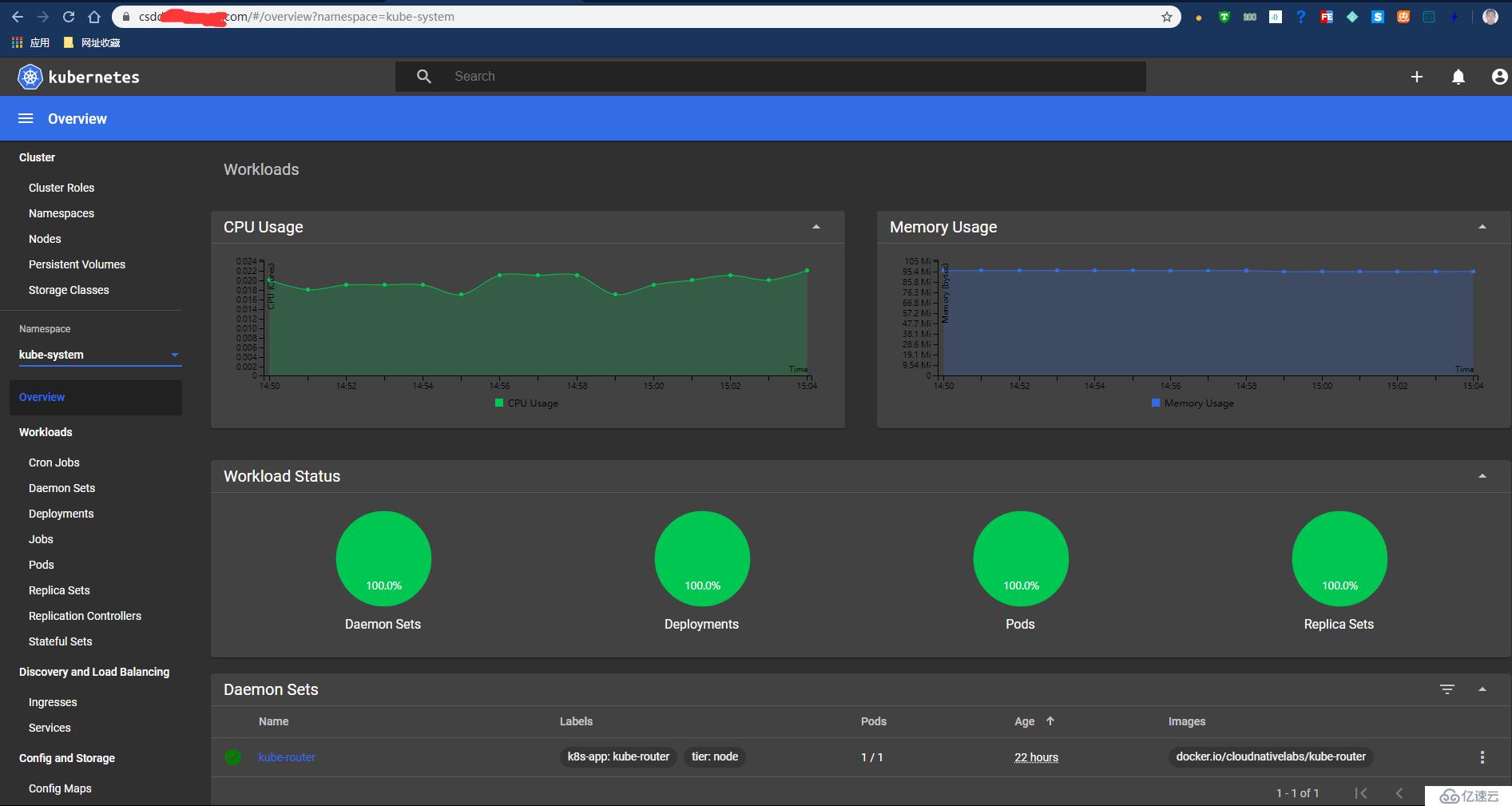Open the notifications bell

click(1458, 77)
